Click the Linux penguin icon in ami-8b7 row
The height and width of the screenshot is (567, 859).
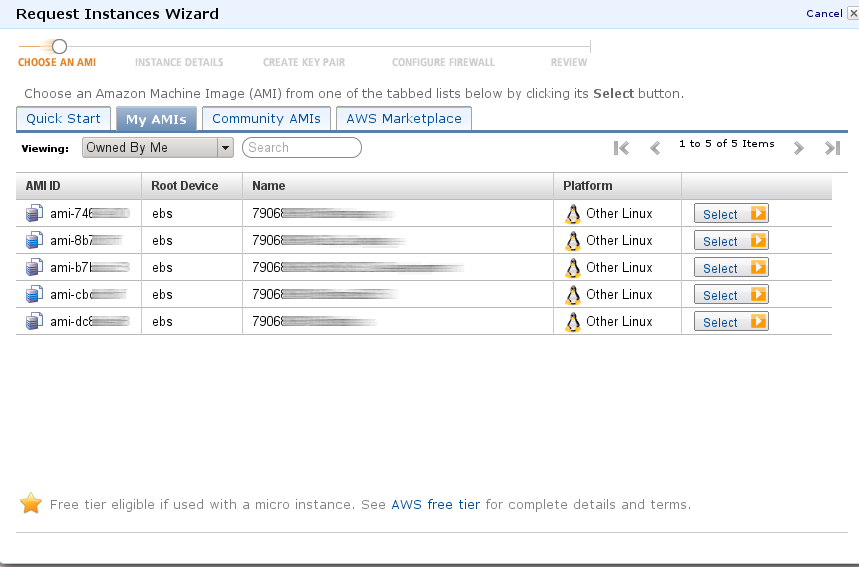click(x=572, y=241)
